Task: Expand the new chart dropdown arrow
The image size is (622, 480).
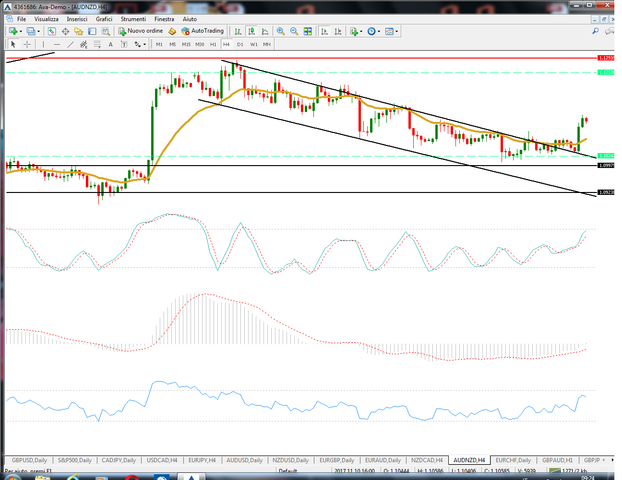Action: coord(21,31)
